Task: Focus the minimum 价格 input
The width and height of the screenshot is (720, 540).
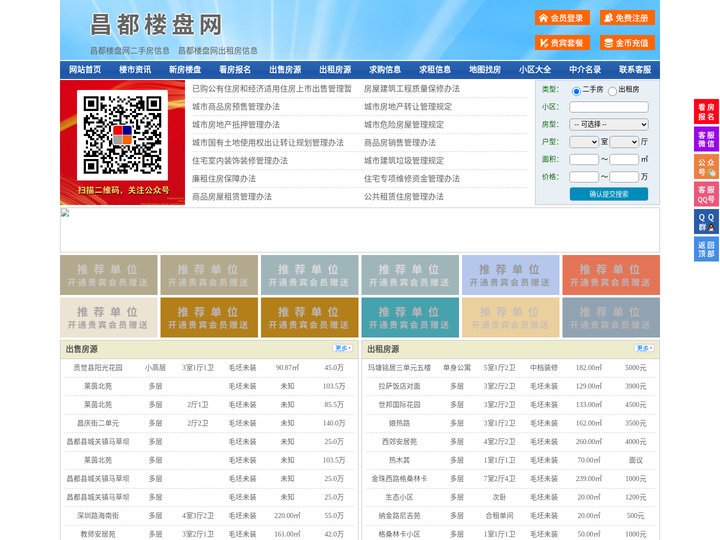Action: tap(584, 177)
